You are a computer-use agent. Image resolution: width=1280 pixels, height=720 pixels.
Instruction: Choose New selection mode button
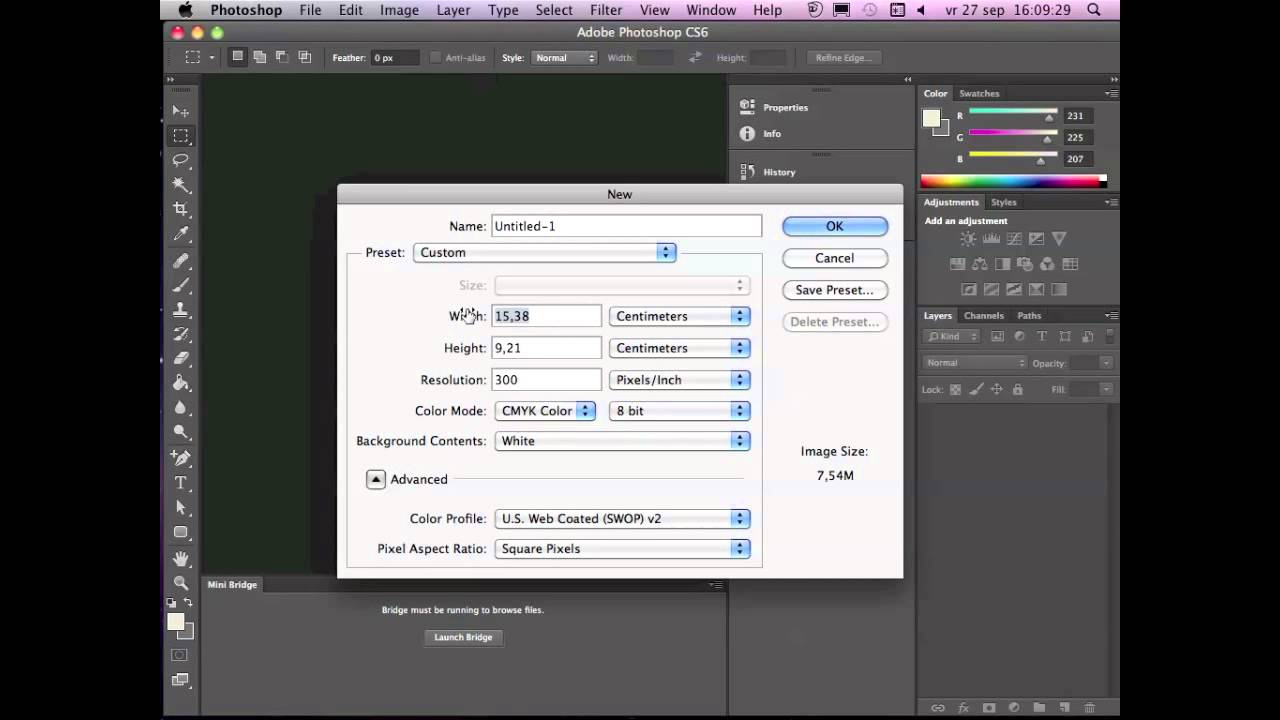pos(237,57)
